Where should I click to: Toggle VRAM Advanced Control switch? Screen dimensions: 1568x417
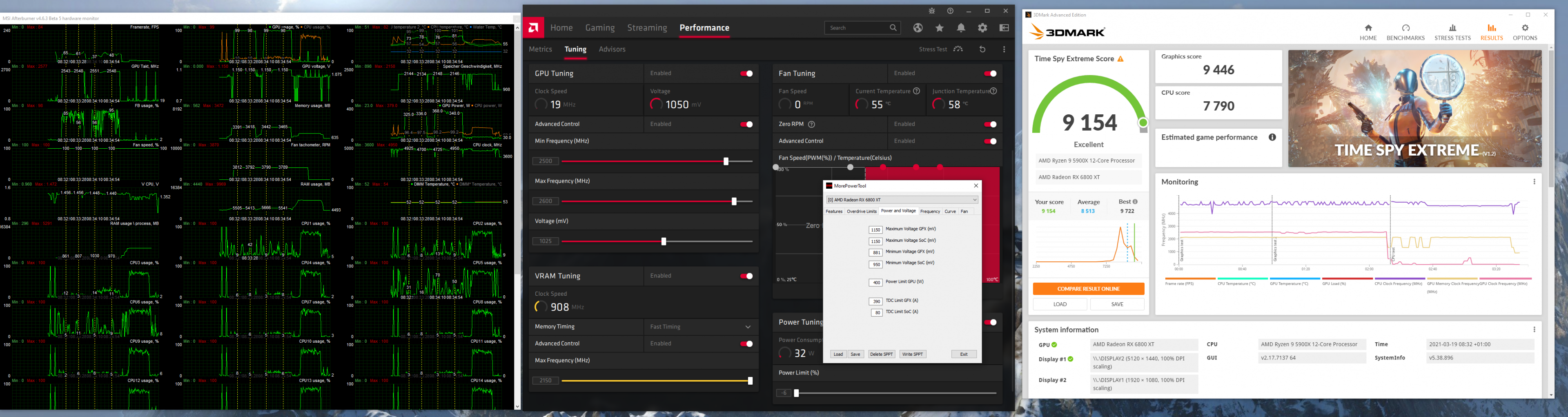tap(746, 344)
